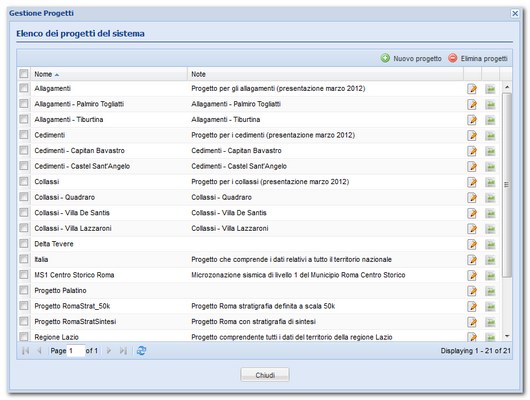Open map icon for Delta Tevere
Image resolution: width=530 pixels, height=400 pixels.
click(x=490, y=244)
